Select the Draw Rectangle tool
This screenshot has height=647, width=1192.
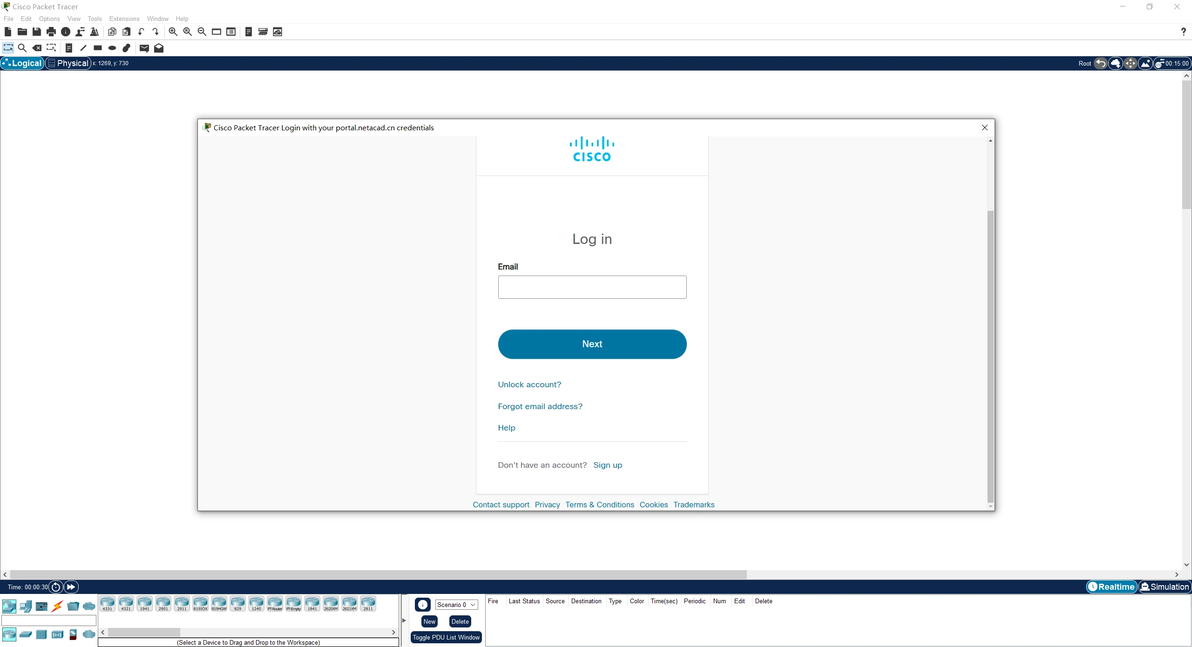pyautogui.click(x=97, y=48)
